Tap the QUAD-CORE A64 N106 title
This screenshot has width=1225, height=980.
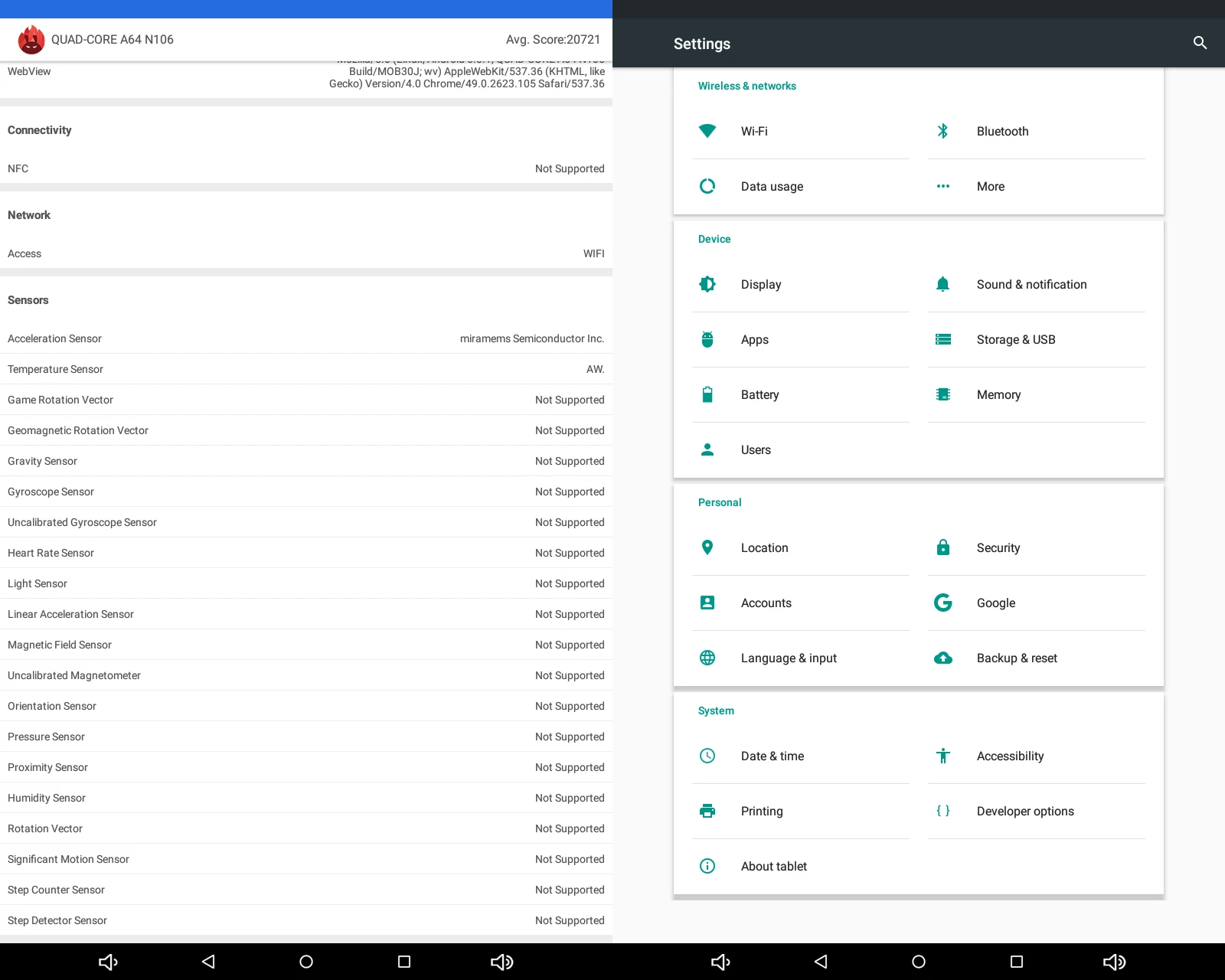(113, 40)
